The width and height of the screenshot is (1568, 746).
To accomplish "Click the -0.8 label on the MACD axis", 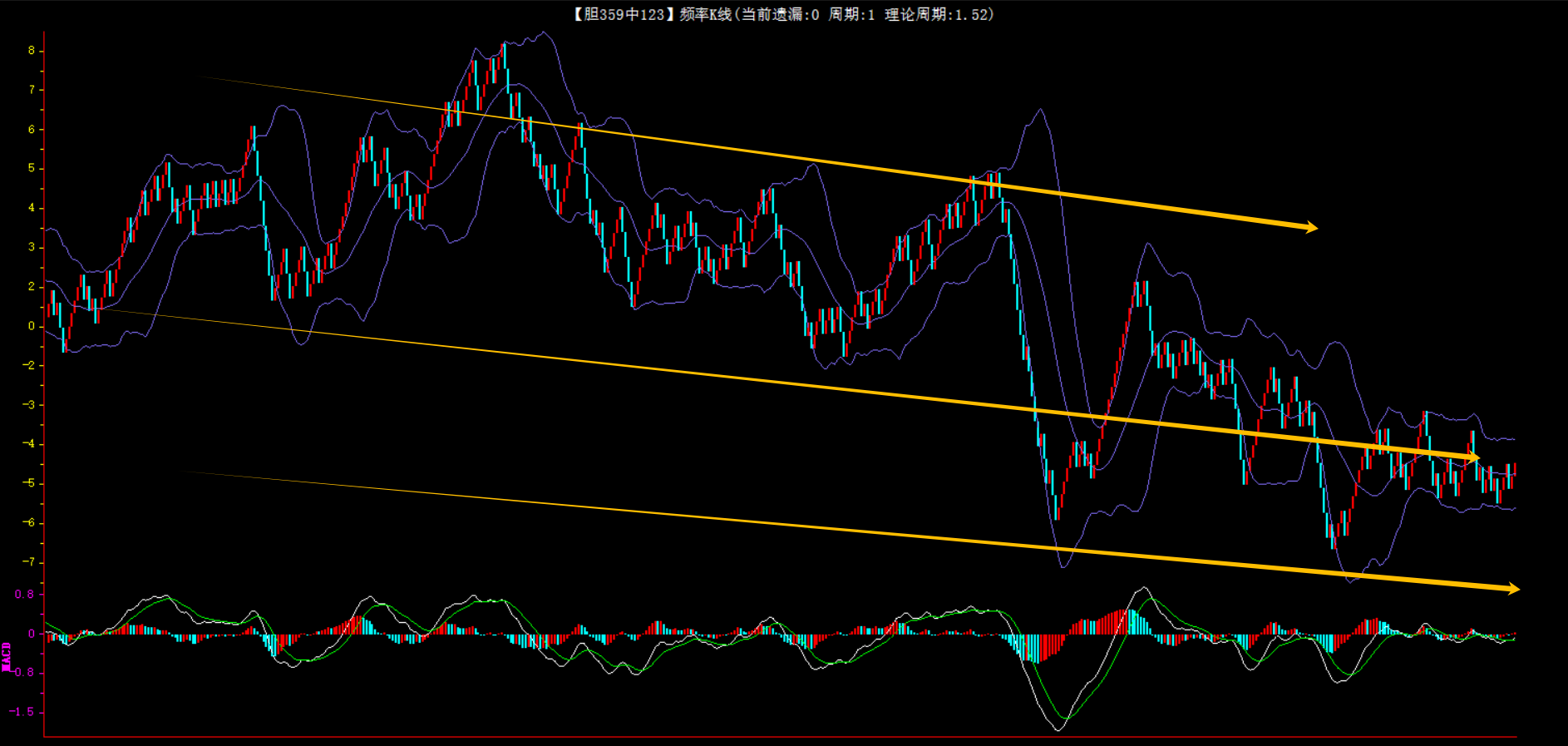I will click(x=22, y=673).
